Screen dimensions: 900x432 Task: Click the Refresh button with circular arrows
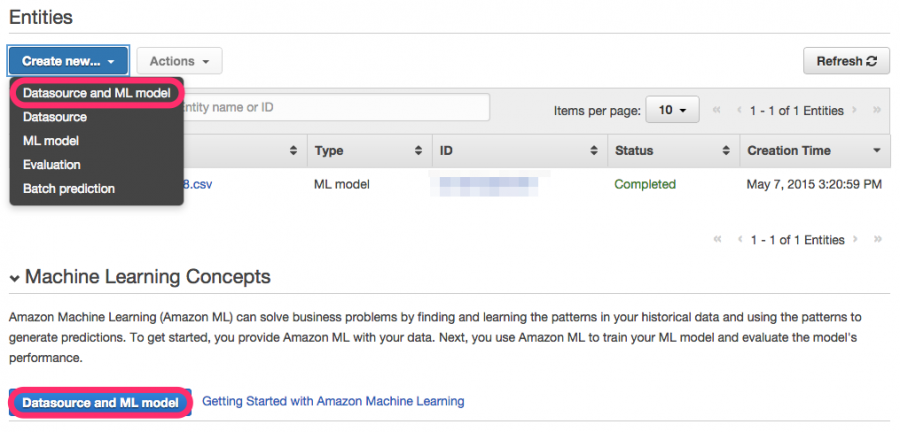846,61
